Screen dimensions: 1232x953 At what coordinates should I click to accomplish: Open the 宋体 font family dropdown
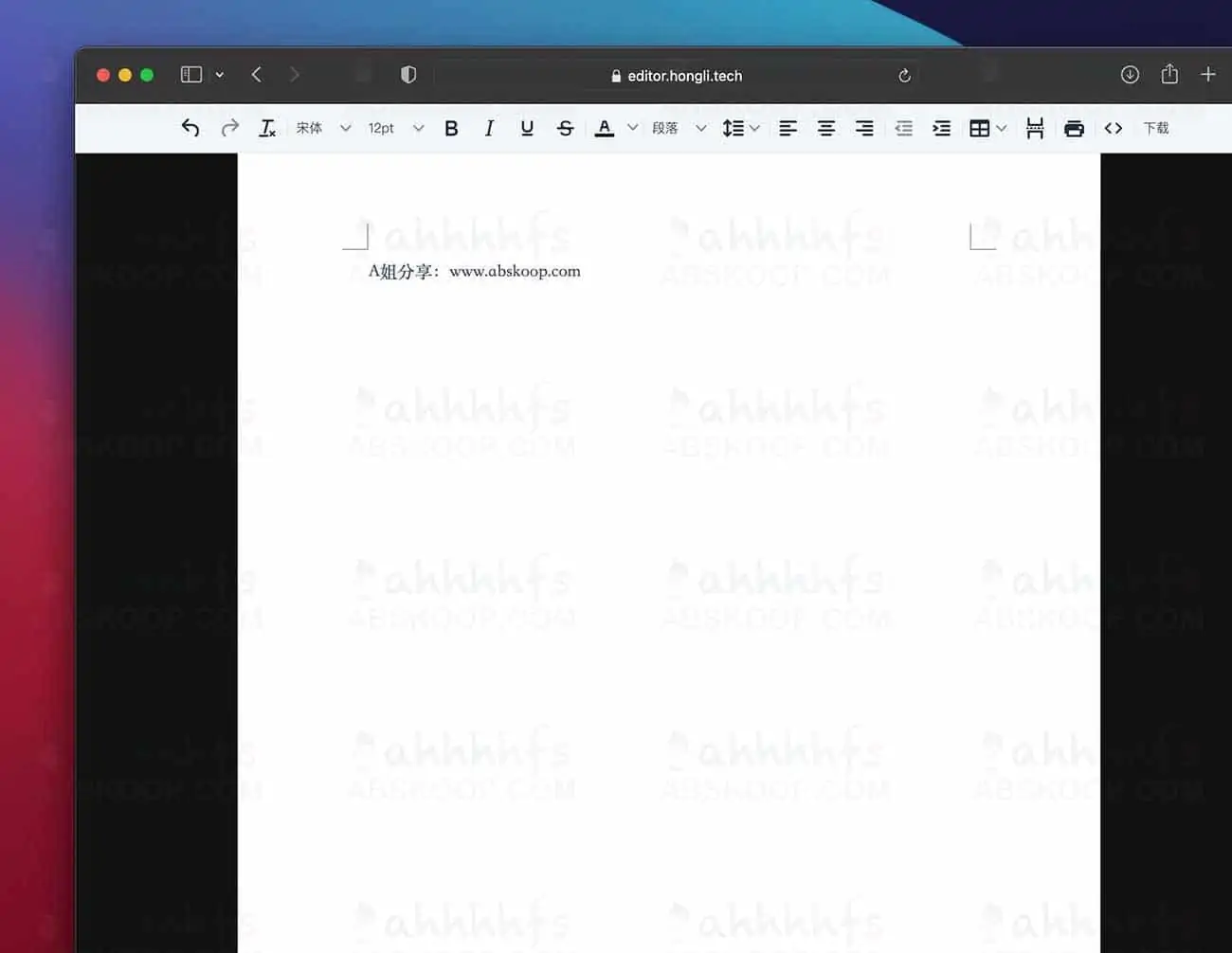(x=323, y=128)
